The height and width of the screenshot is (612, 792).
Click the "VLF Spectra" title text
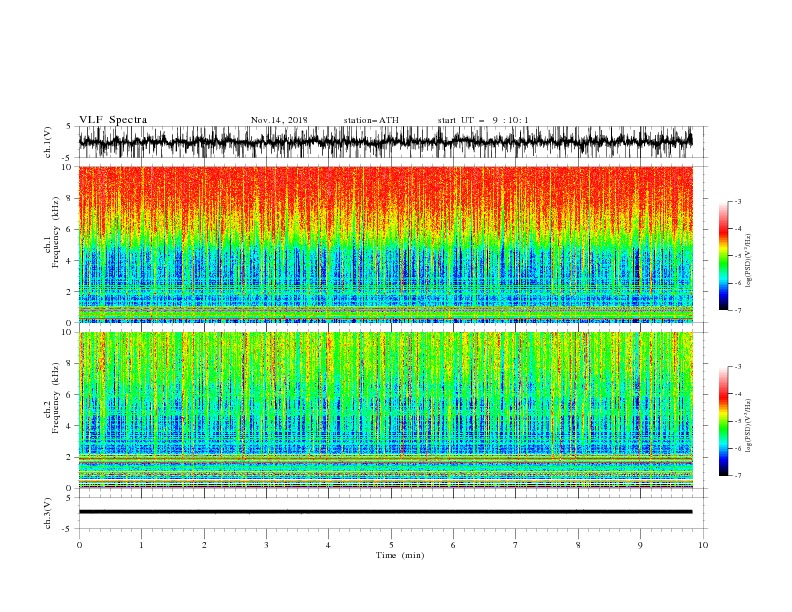113,120
